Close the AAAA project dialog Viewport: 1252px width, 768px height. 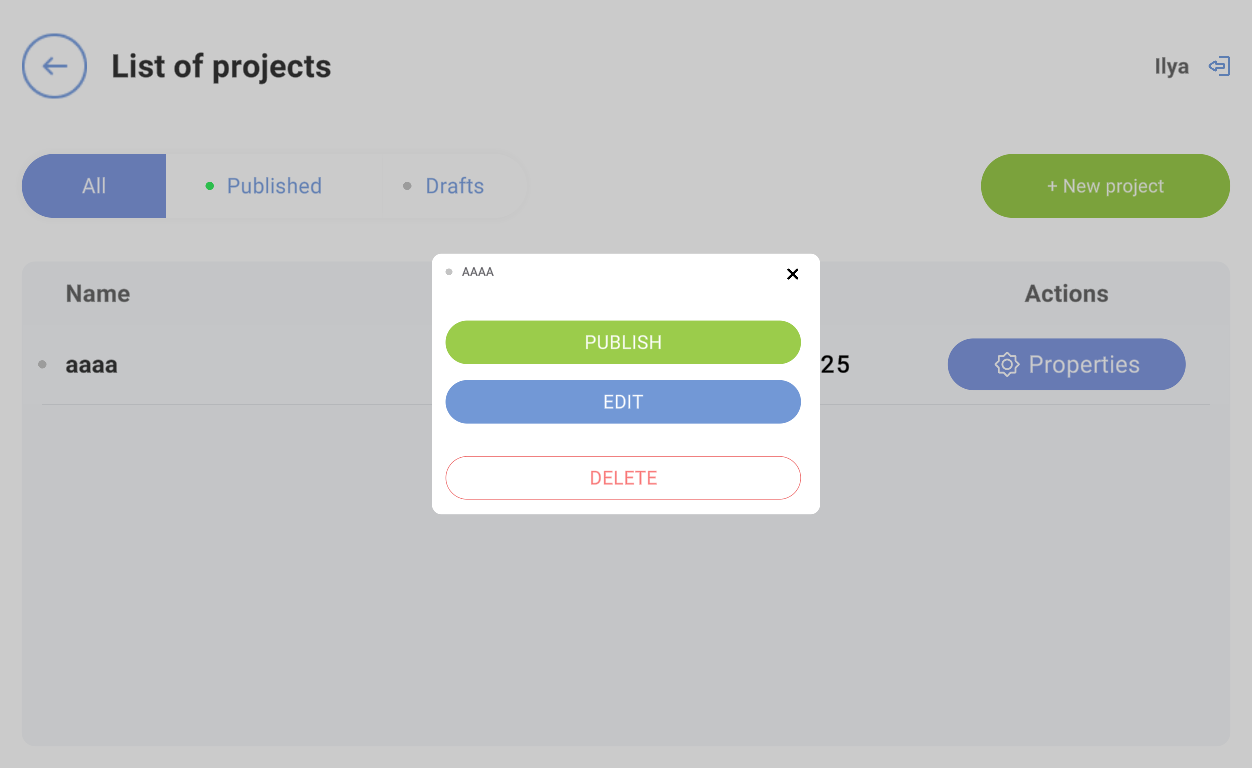pos(793,274)
